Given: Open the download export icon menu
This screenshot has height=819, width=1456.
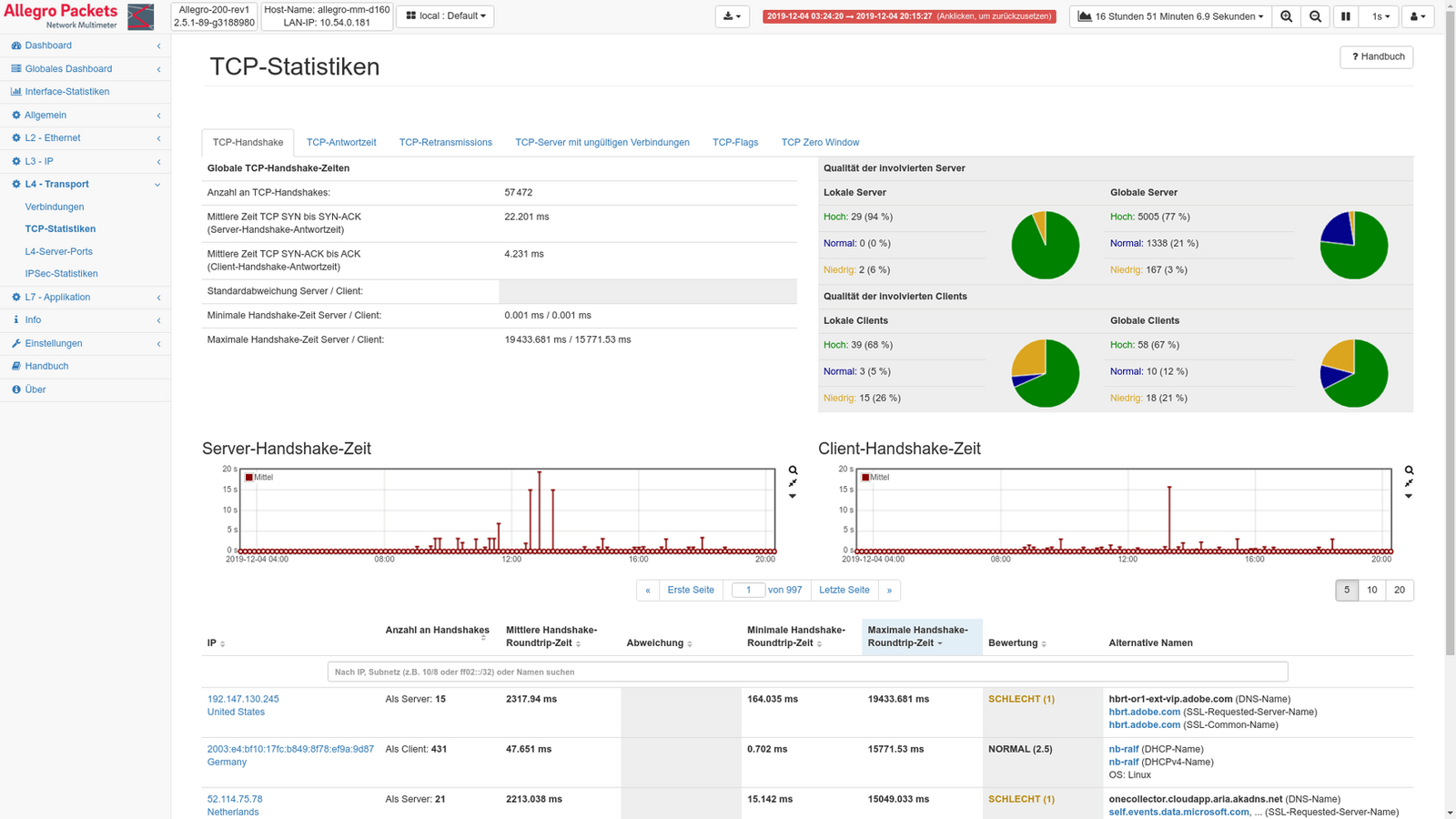Looking at the screenshot, I should (x=732, y=16).
